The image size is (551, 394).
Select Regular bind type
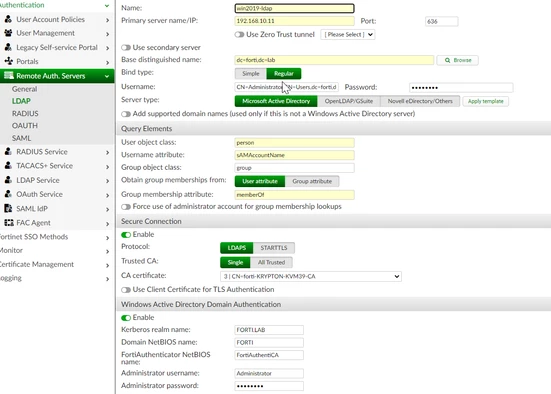[x=284, y=73]
